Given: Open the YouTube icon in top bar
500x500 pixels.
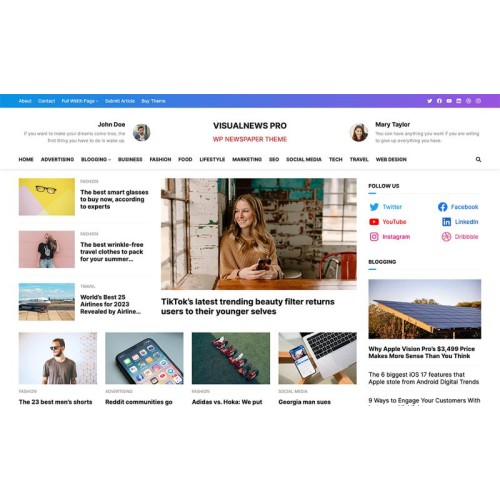Looking at the screenshot, I should click(x=449, y=101).
